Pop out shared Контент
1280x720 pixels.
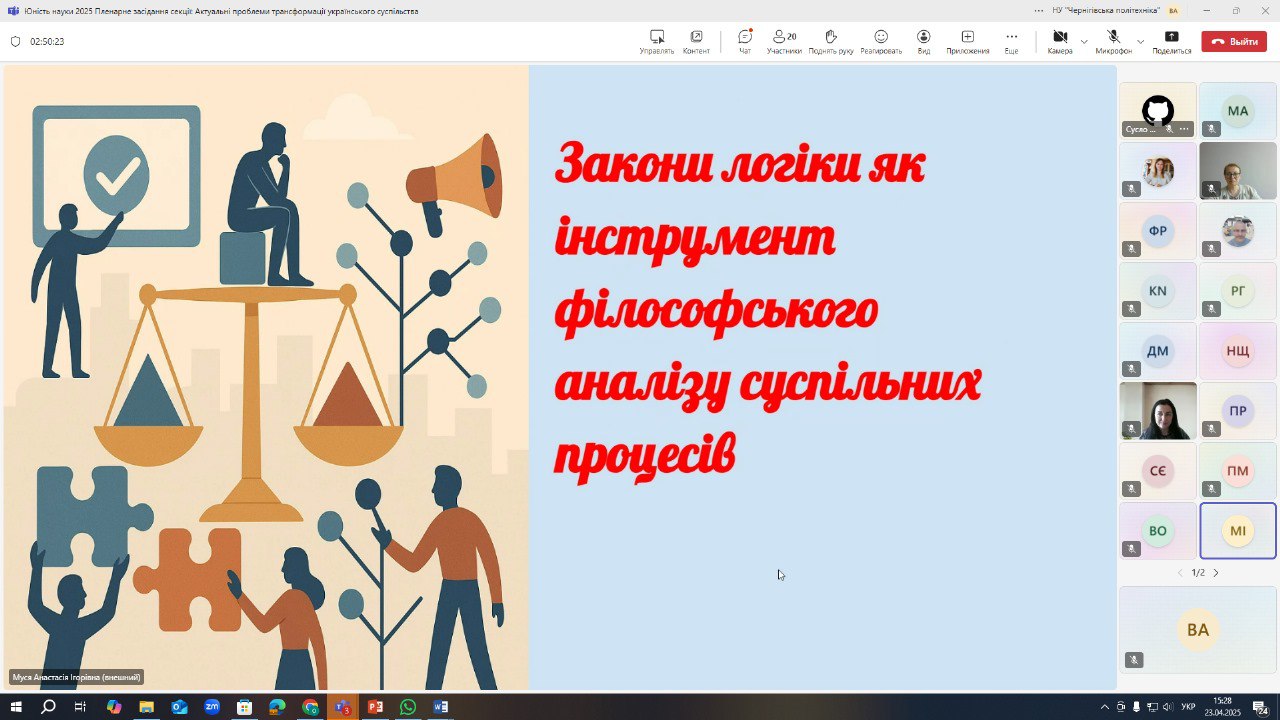pyautogui.click(x=696, y=41)
